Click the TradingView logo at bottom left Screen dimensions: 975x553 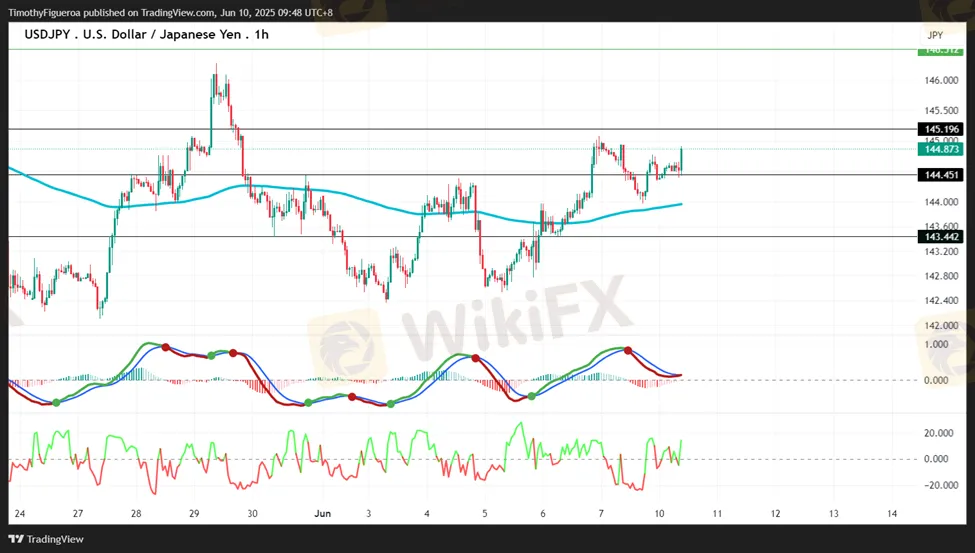click(x=46, y=539)
